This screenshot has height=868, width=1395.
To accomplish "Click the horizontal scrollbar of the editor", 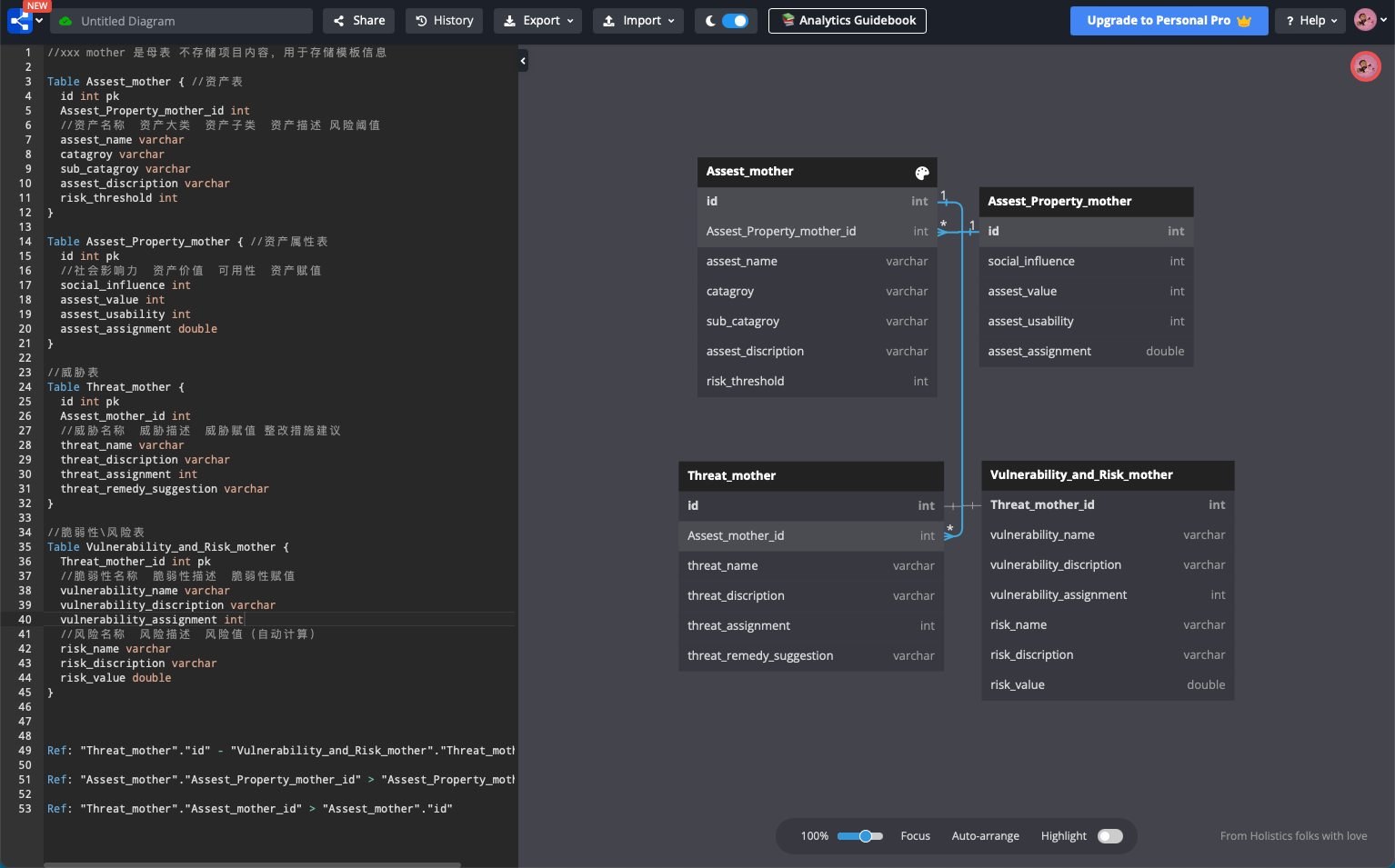I will (252, 864).
